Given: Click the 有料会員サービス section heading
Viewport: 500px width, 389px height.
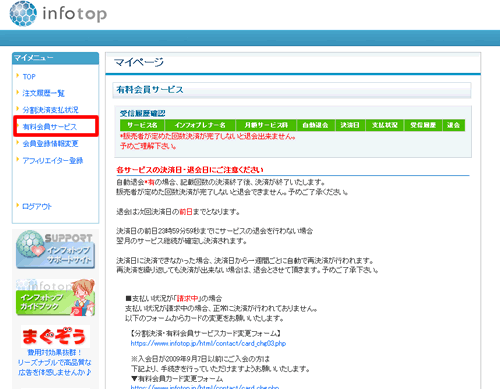Looking at the screenshot, I should pyautogui.click(x=150, y=90).
